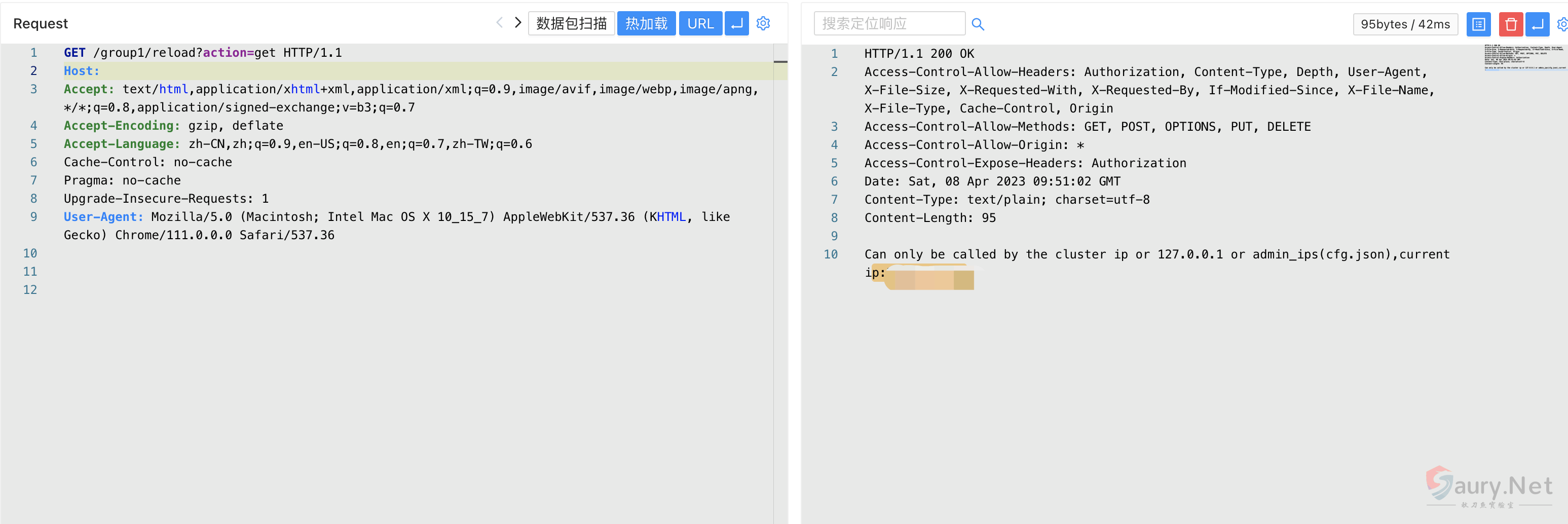Click the previous request left arrow

pos(499,23)
